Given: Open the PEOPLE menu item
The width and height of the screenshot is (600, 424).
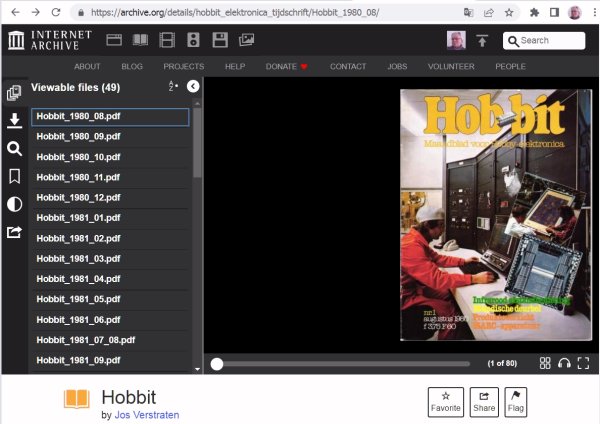Looking at the screenshot, I should [x=510, y=67].
